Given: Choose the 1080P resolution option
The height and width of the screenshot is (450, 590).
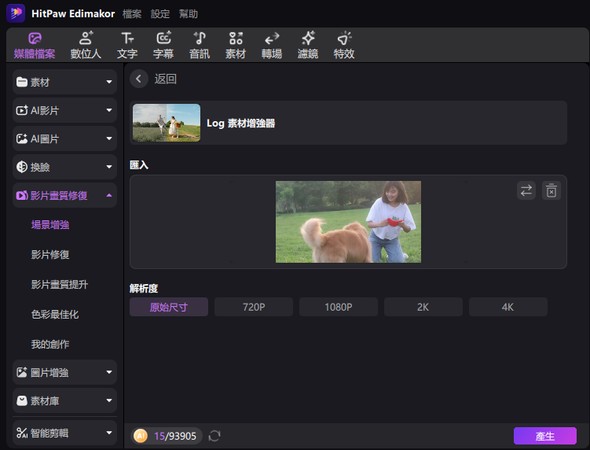Looking at the screenshot, I should (x=338, y=307).
